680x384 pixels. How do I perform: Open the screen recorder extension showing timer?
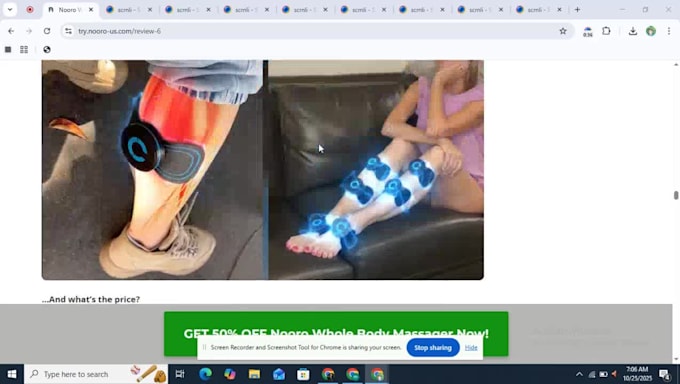pyautogui.click(x=588, y=32)
